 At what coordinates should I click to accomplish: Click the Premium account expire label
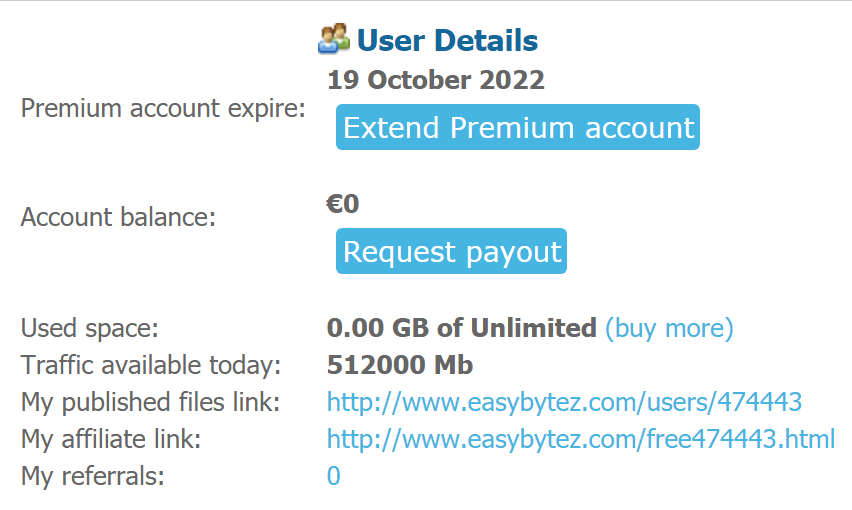click(x=163, y=108)
